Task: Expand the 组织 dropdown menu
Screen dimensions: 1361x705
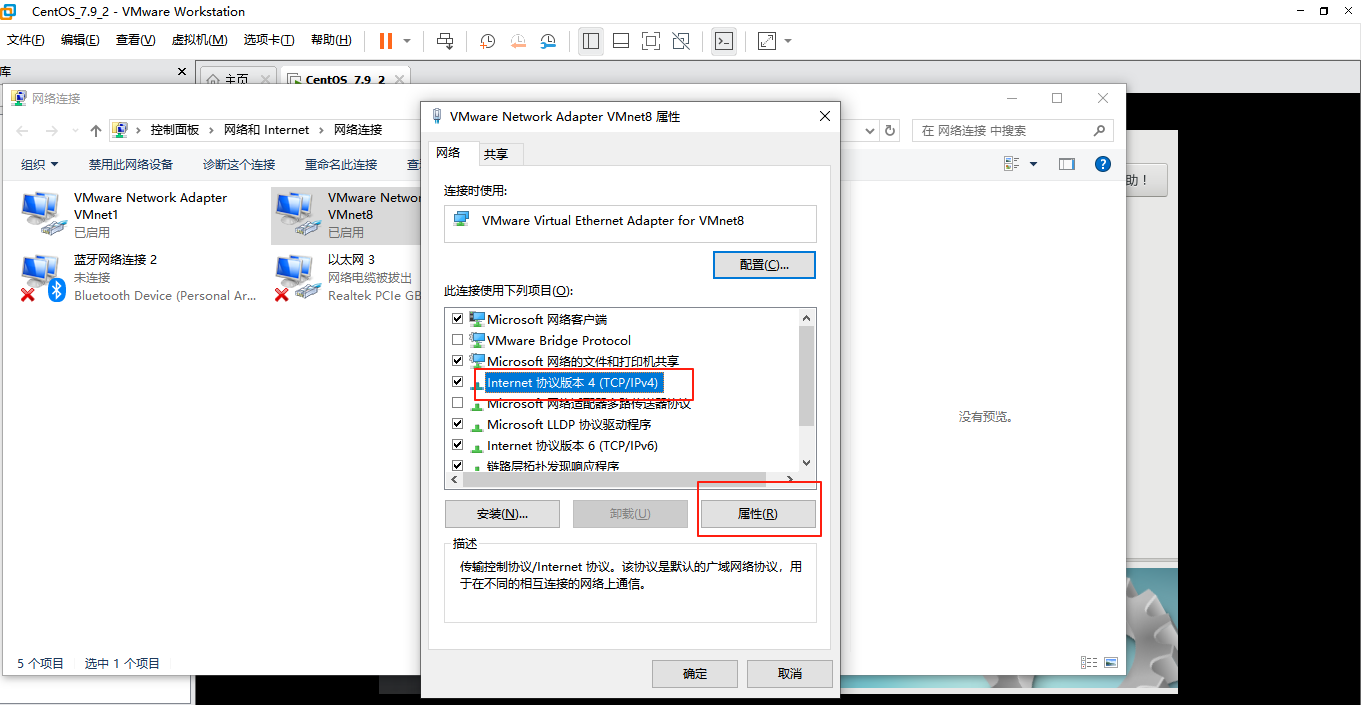Action: pos(40,164)
